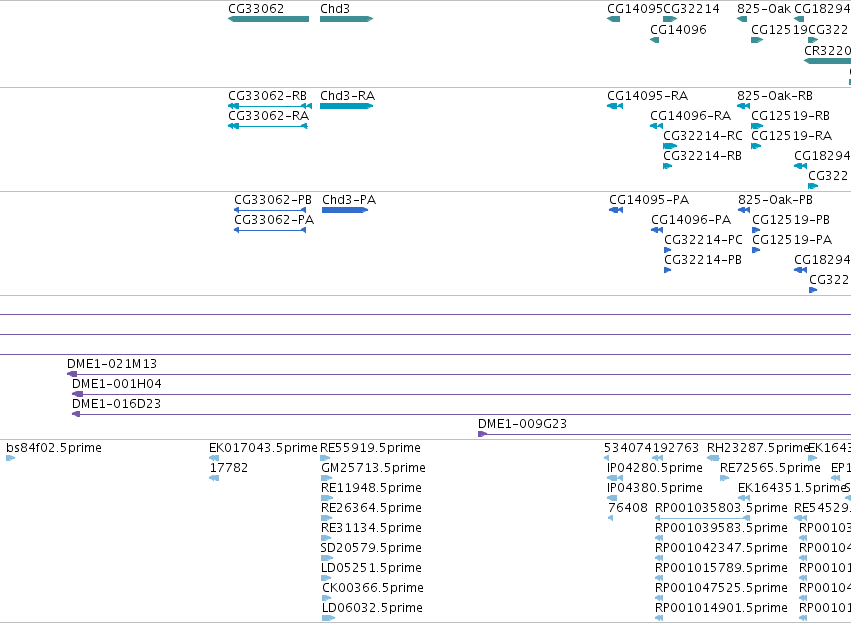The width and height of the screenshot is (851, 623).
Task: Click the GM25713.5prime EST label
Action: pos(373,468)
